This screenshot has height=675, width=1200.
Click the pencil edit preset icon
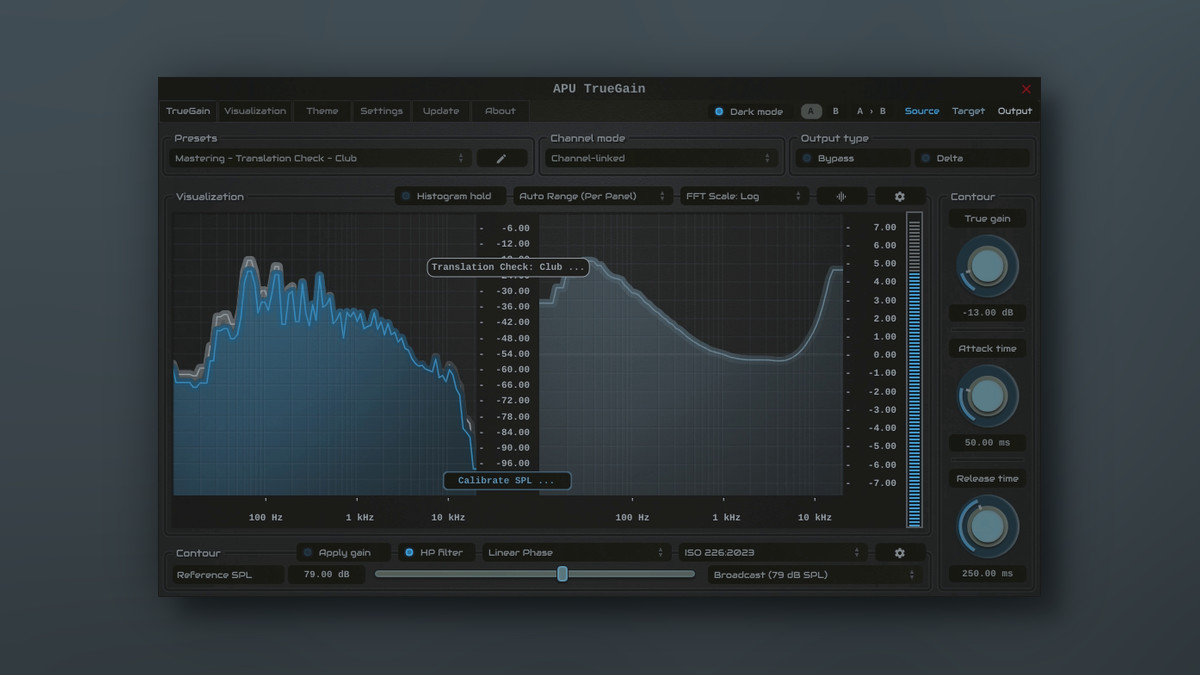[x=502, y=158]
